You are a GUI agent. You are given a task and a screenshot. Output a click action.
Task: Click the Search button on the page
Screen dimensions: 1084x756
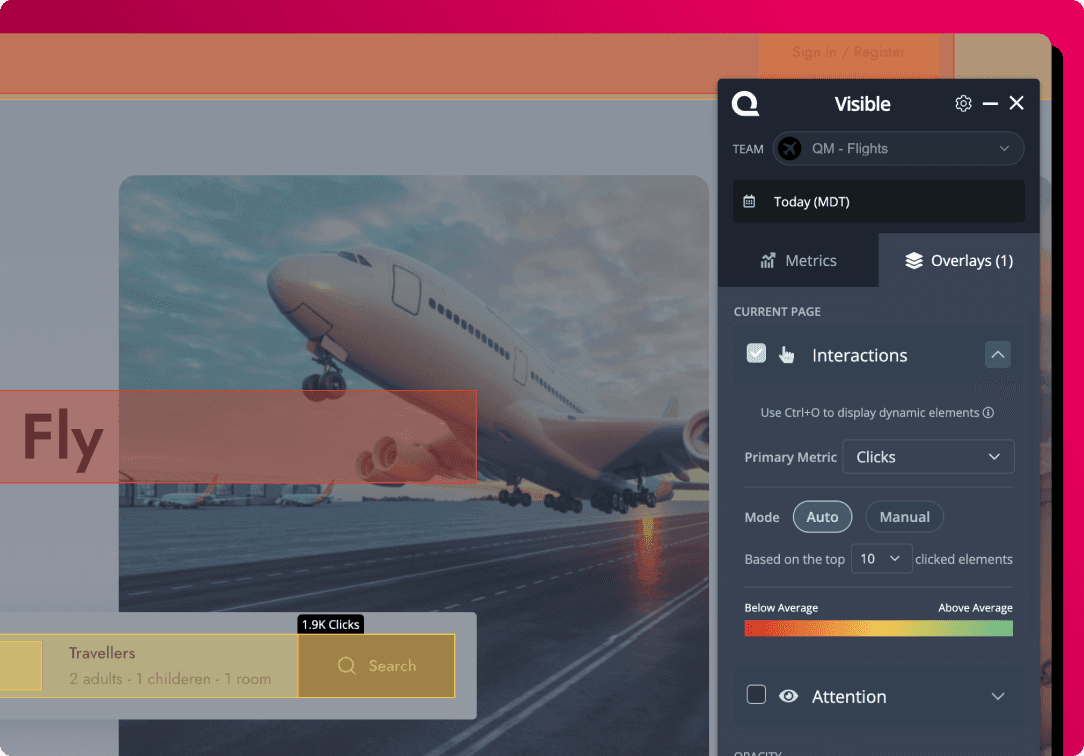(x=377, y=666)
